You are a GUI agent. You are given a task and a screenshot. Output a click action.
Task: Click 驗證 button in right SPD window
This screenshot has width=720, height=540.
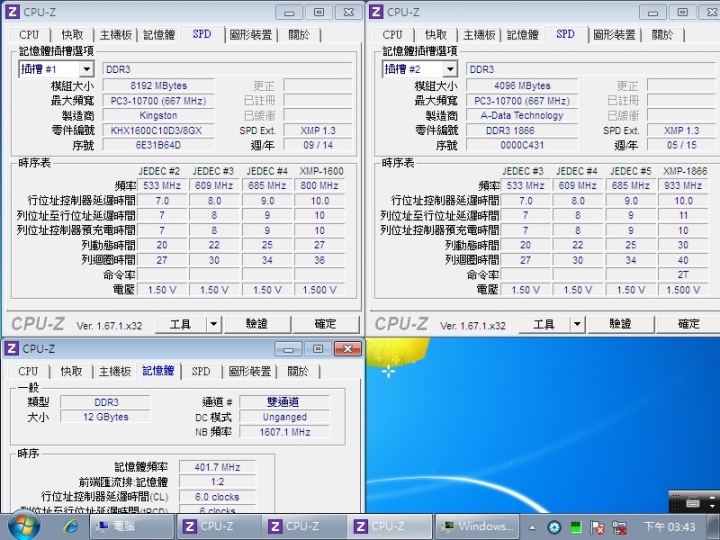click(x=620, y=324)
